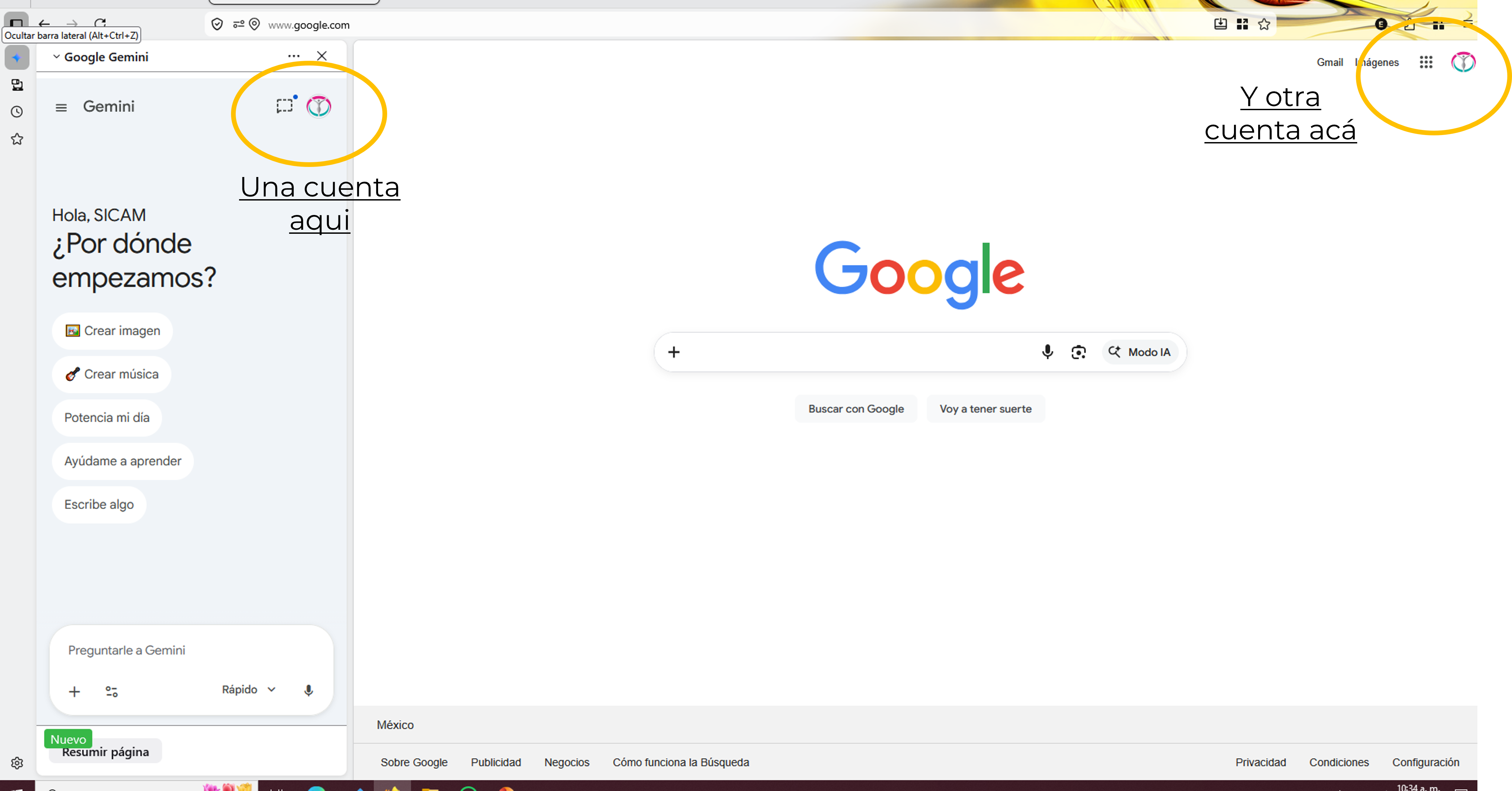Click the Buscar con Google button
This screenshot has width=1512, height=791.
tap(855, 409)
